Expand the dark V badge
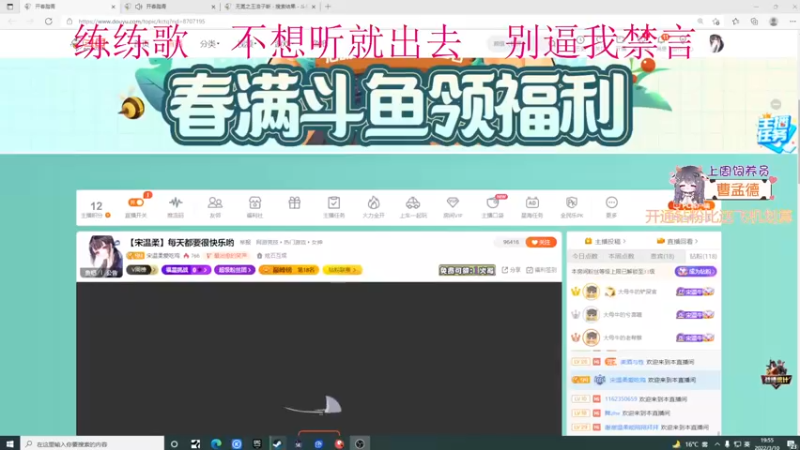Screen dimensions: 800x450 [x=141, y=270]
